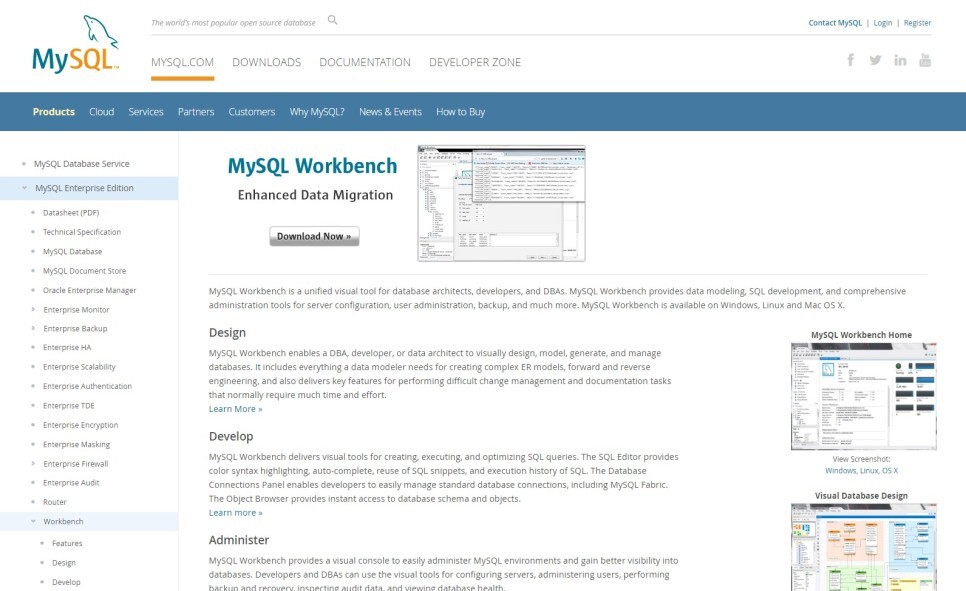This screenshot has height=591, width=966.
Task: Open Products in blue navigation bar
Action: coord(54,112)
